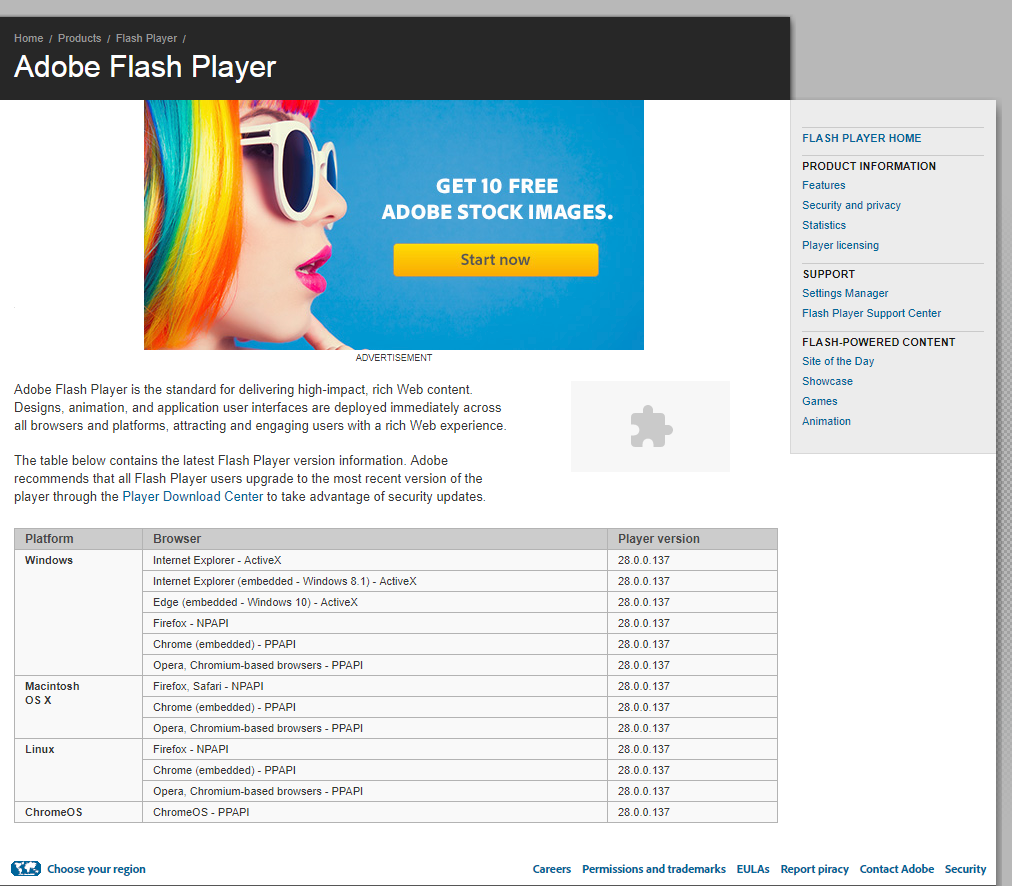Click Choose your region in footer
Viewport: 1012px width, 886px height.
coord(96,869)
